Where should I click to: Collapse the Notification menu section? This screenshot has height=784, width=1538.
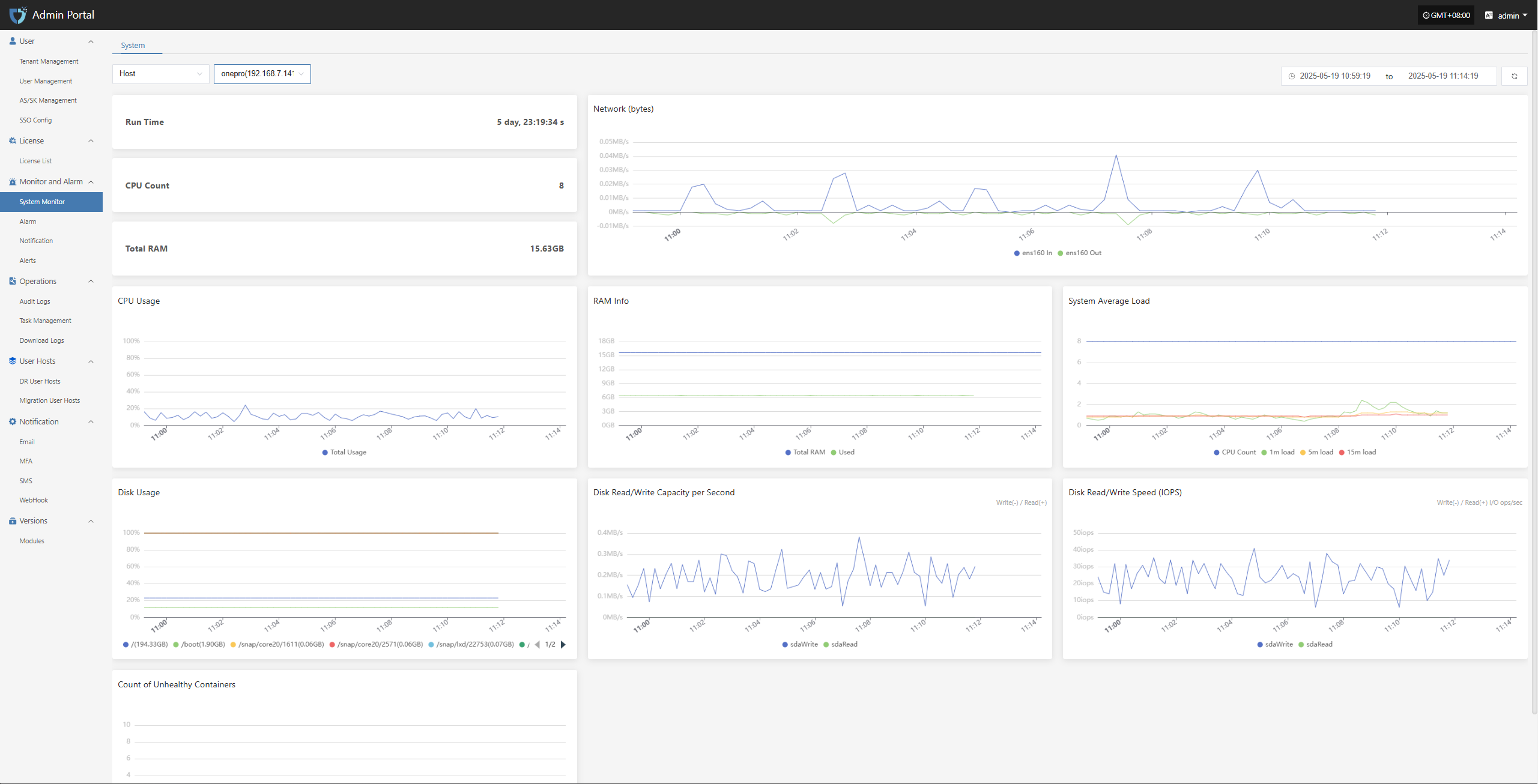[x=91, y=421]
